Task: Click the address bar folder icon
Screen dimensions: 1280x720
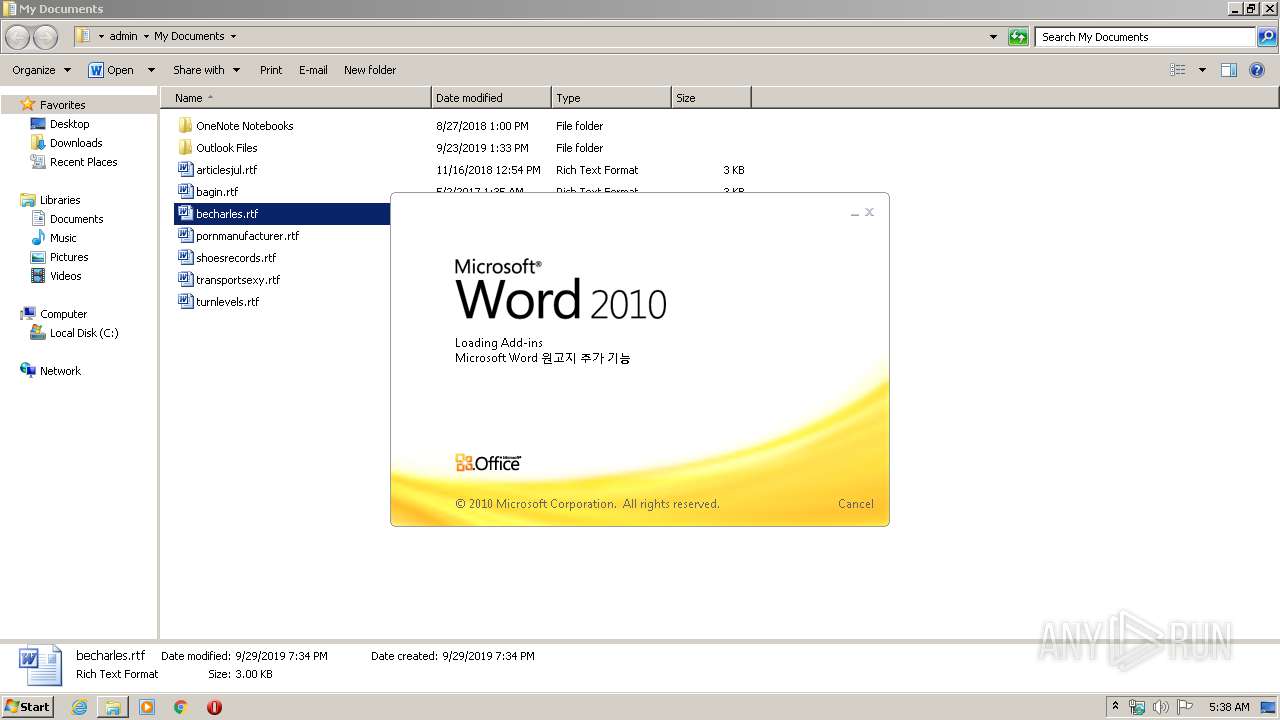Action: tap(84, 37)
